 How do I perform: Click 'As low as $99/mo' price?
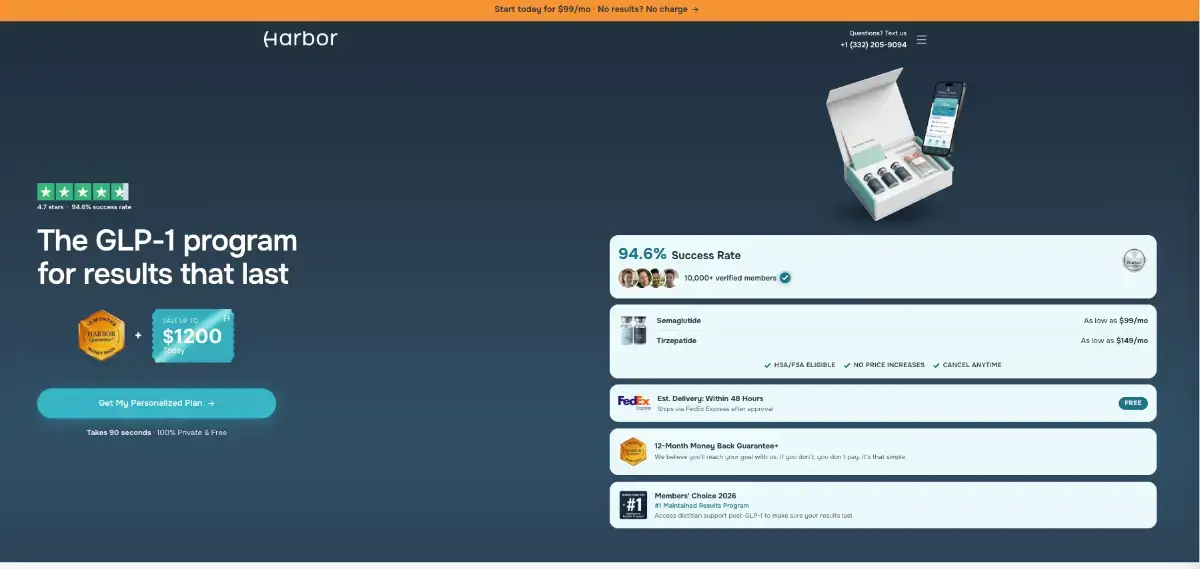1116,320
